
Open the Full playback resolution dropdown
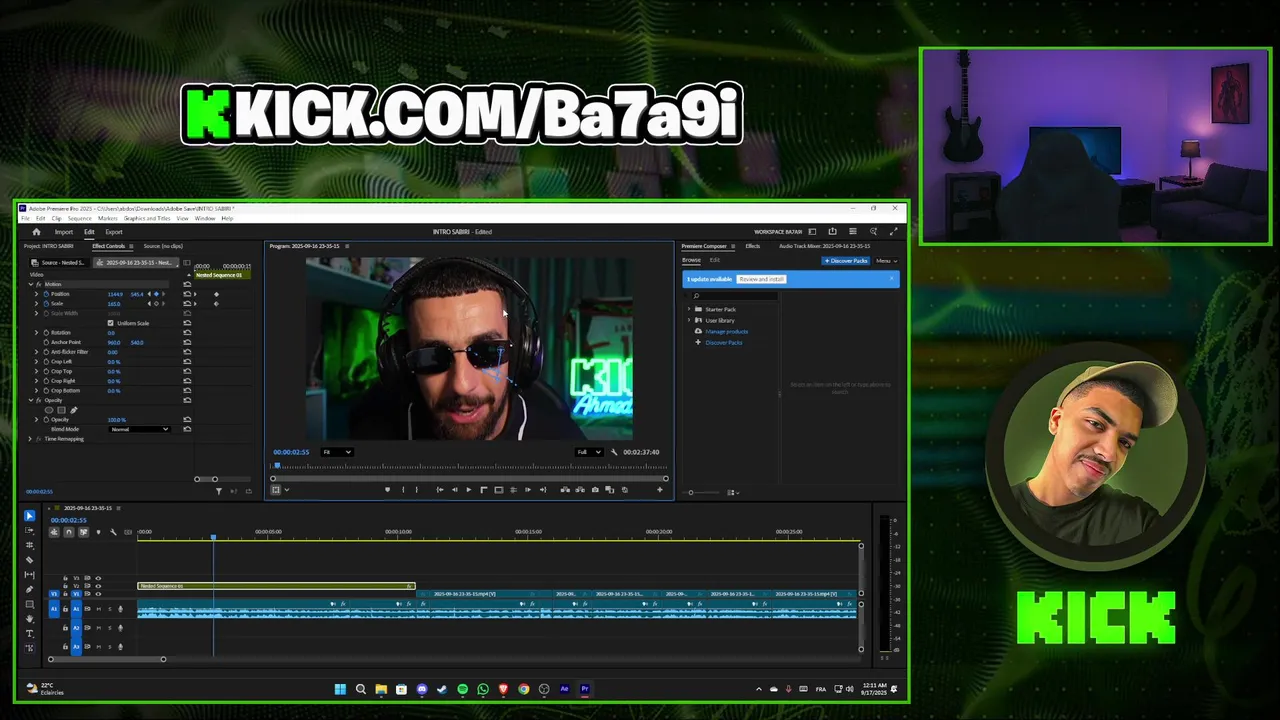pos(589,452)
